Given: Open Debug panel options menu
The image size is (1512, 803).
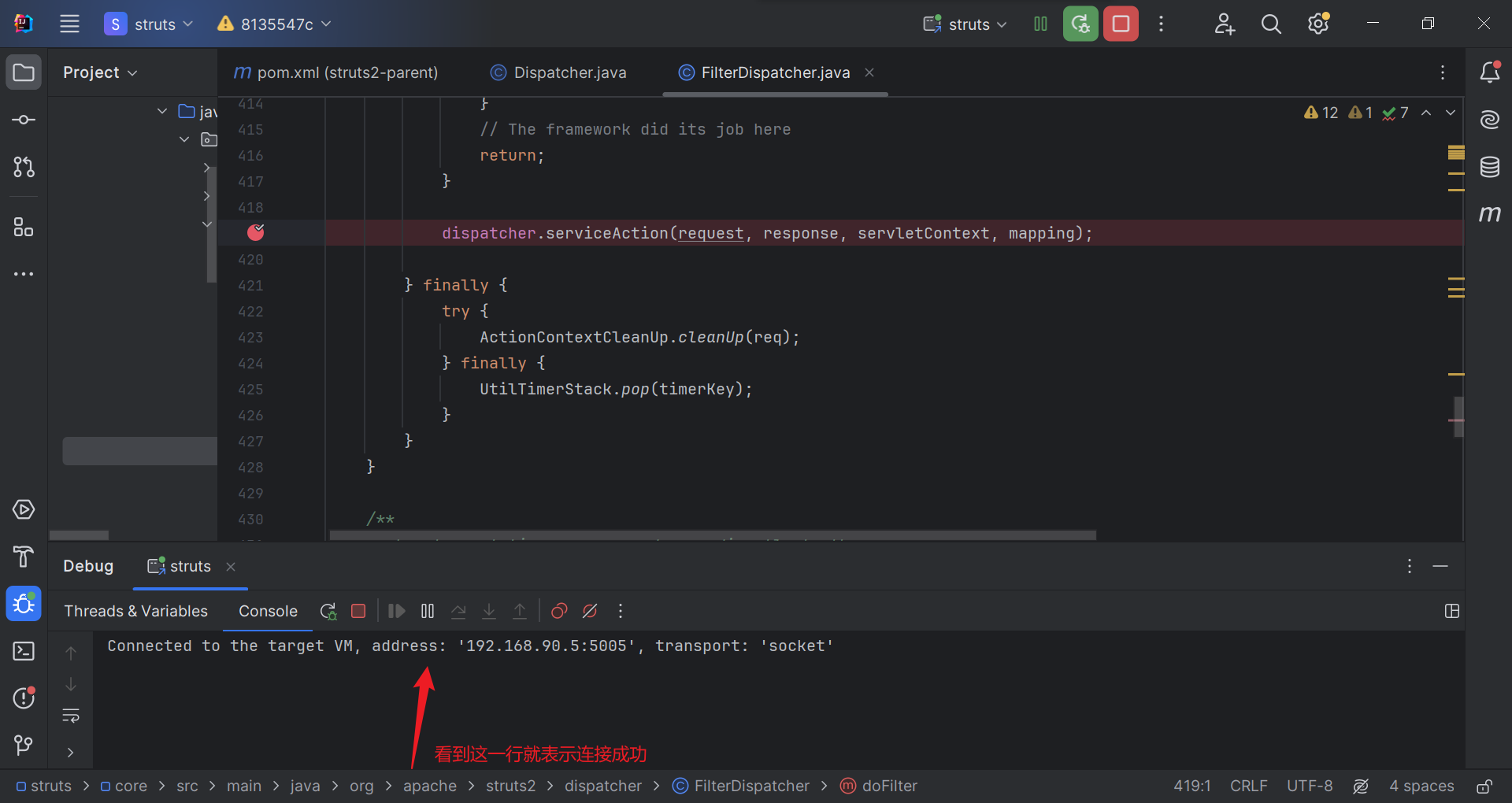Looking at the screenshot, I should point(1410,566).
